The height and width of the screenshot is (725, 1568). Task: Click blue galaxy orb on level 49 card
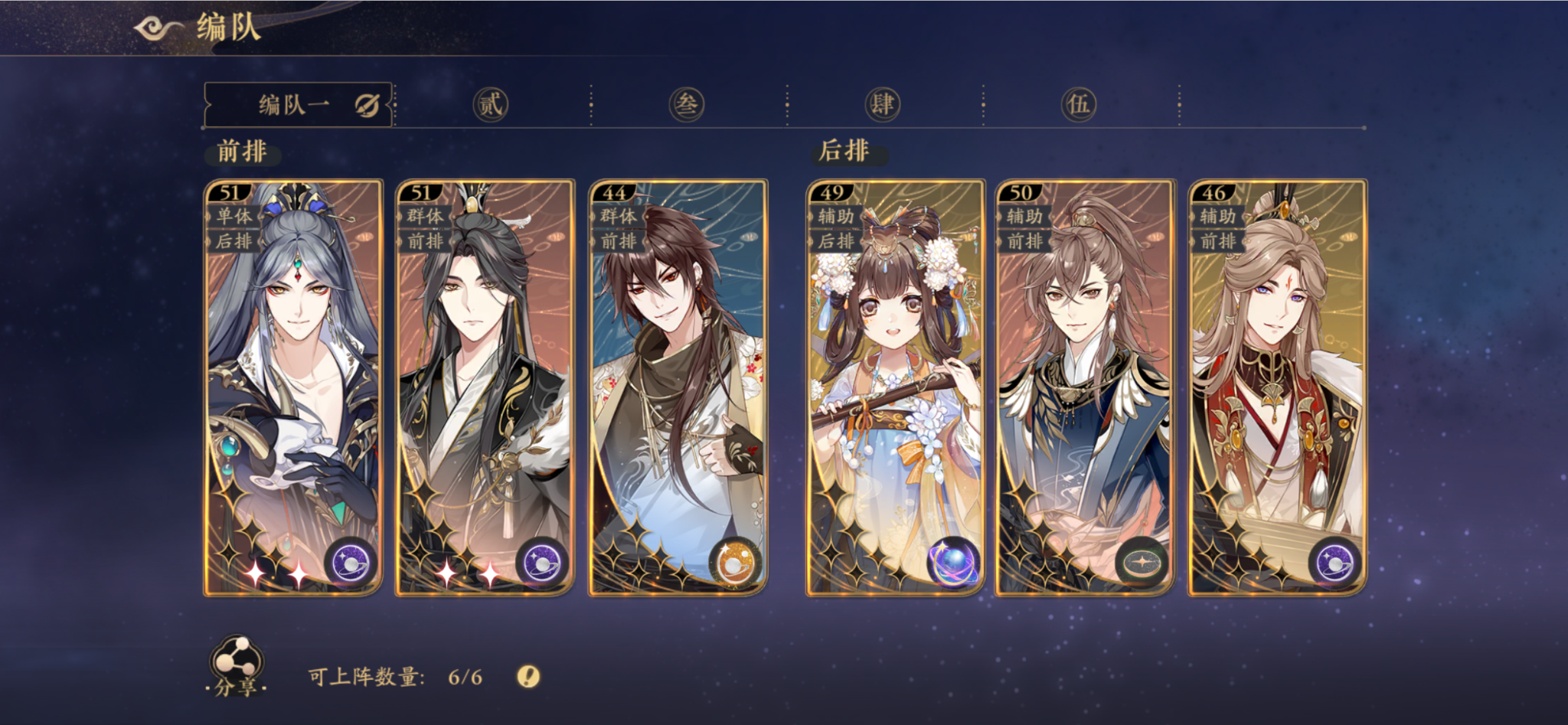coord(953,564)
